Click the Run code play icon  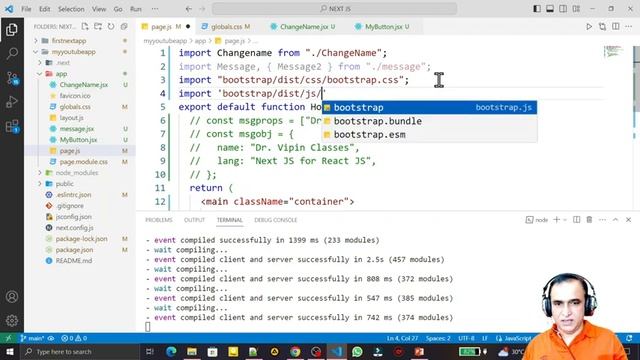tap(589, 27)
